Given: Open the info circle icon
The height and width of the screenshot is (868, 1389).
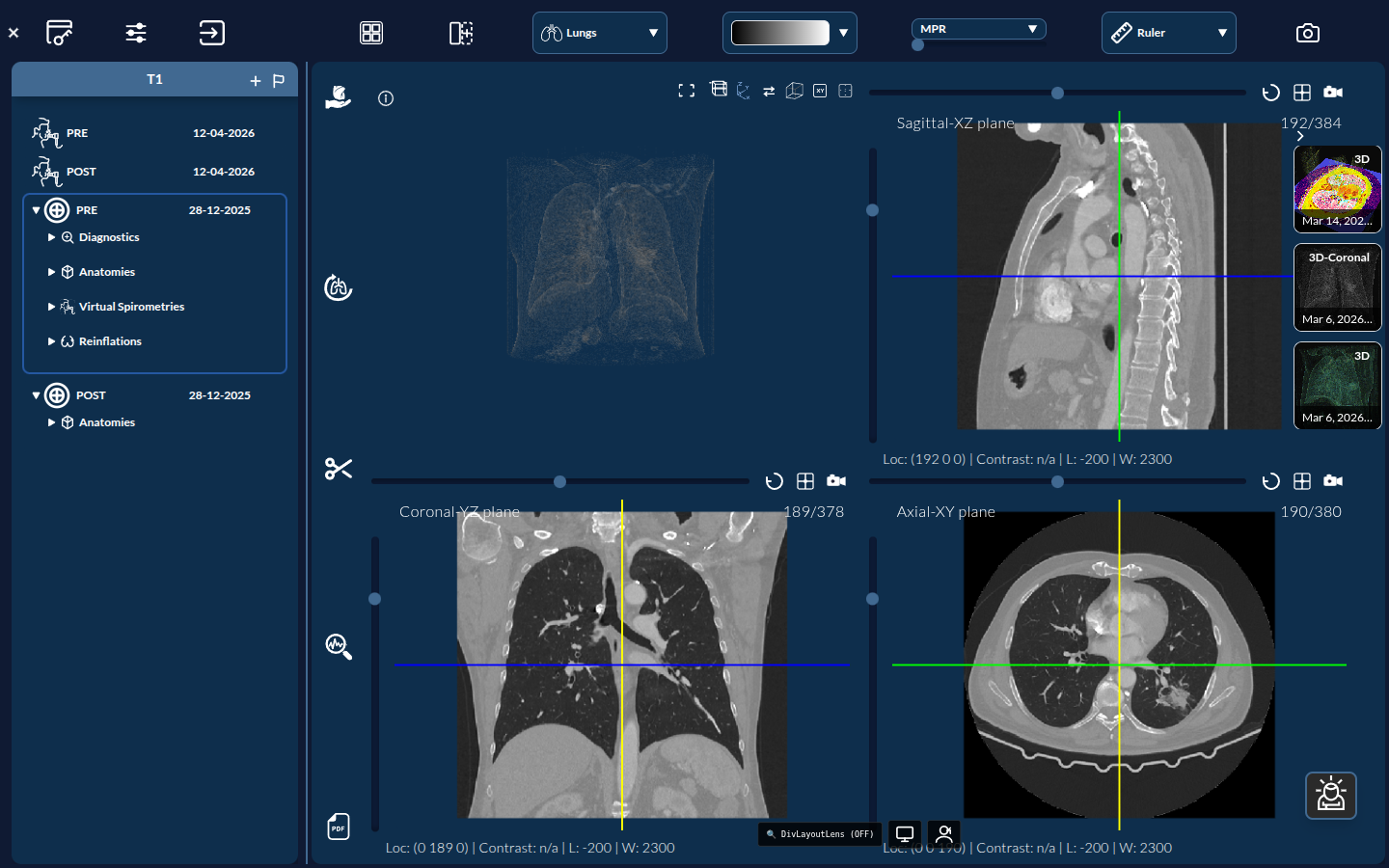Looking at the screenshot, I should pos(386,98).
